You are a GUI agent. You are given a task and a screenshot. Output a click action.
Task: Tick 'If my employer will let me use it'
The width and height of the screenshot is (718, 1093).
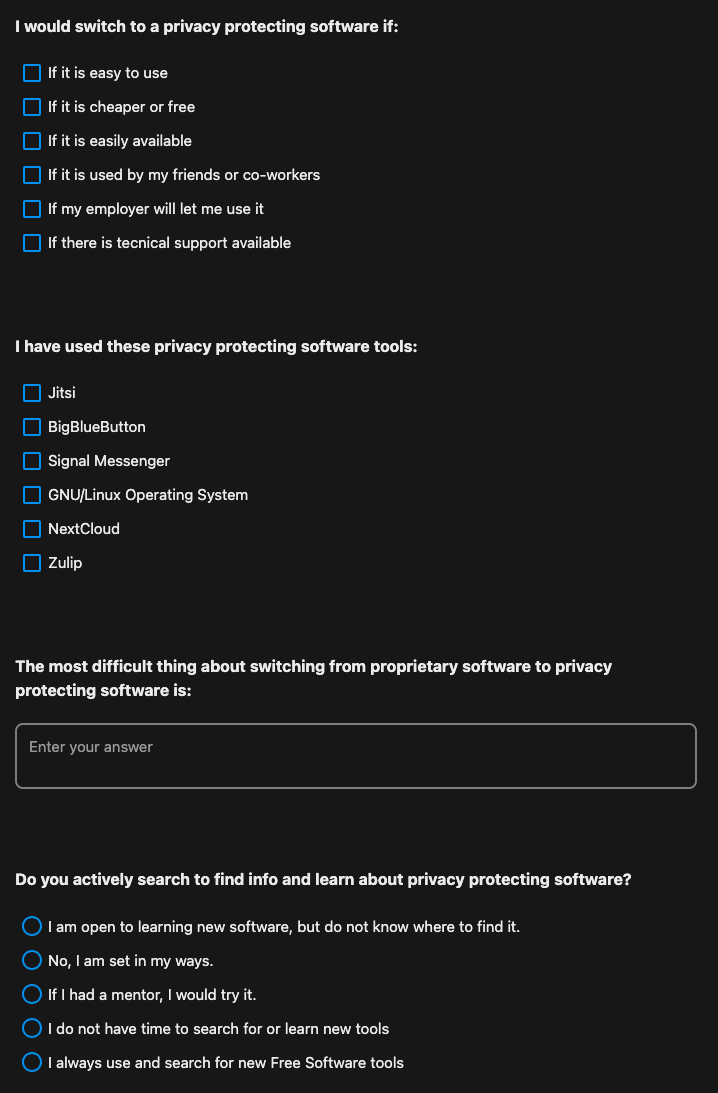pyautogui.click(x=32, y=209)
